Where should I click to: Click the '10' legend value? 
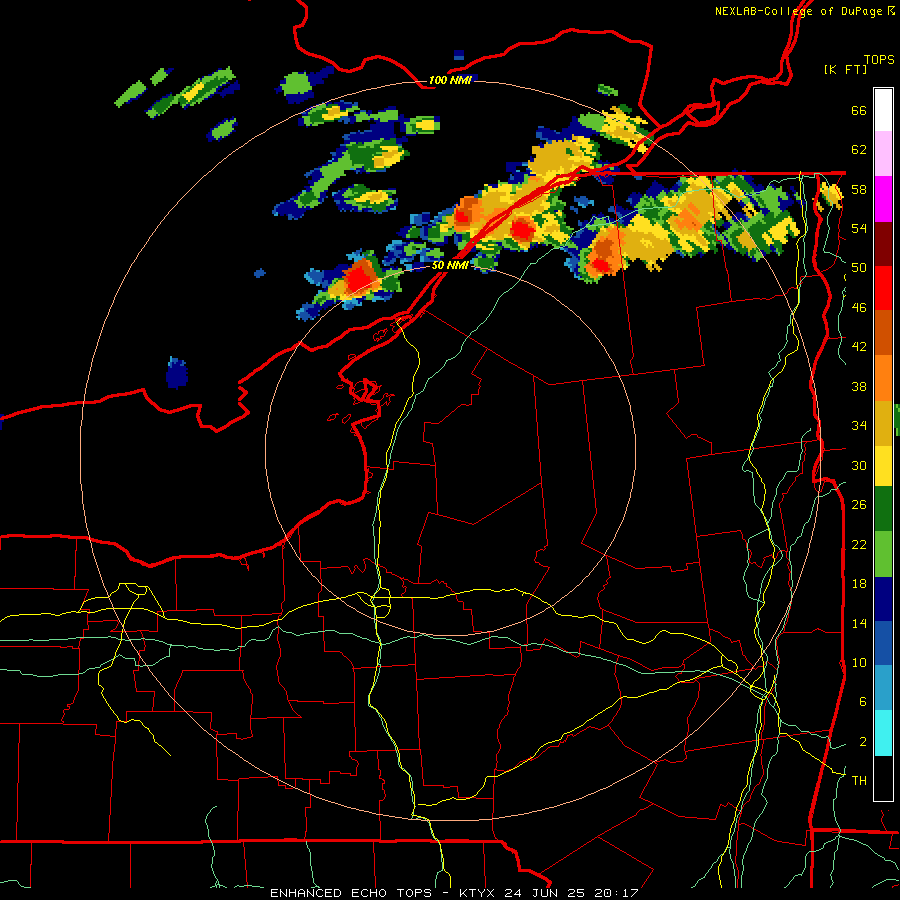pos(859,663)
